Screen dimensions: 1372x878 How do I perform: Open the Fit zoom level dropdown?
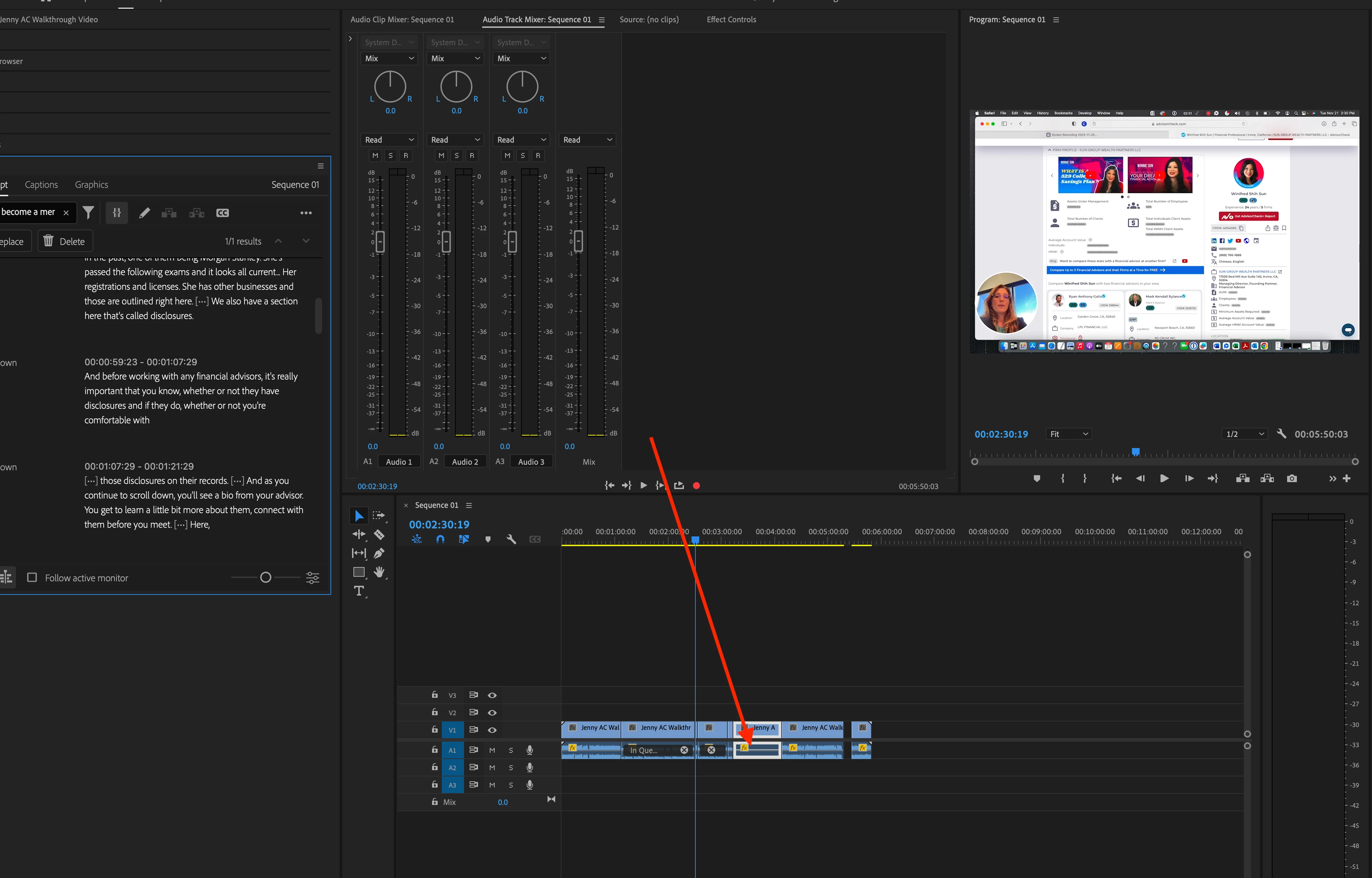click(x=1069, y=434)
